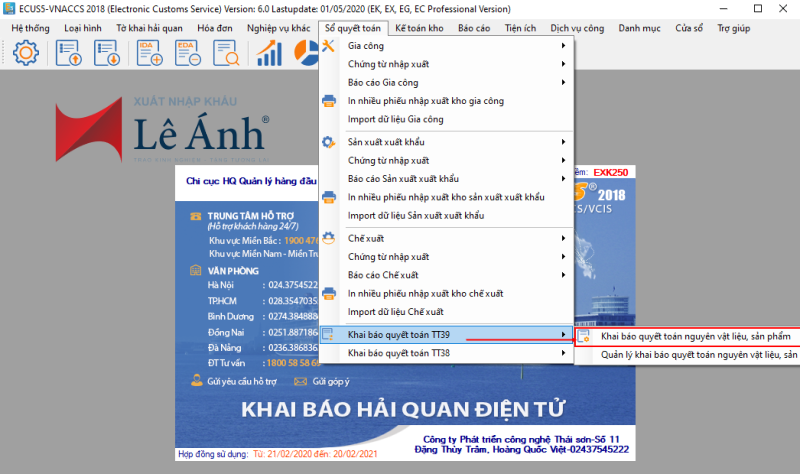Click the bar chart with arrow toolbar icon
Screen dimensions: 800x474
(x=269, y=53)
